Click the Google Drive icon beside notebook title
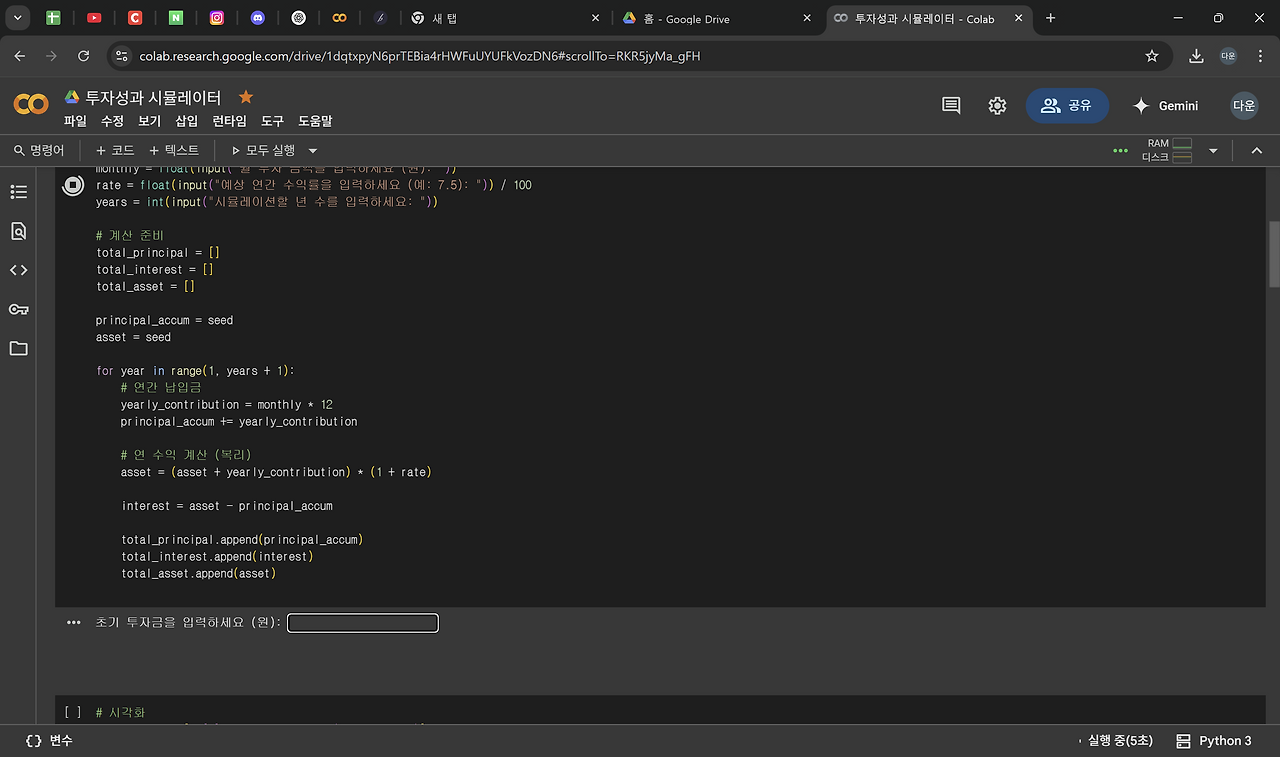This screenshot has width=1280, height=757. (72, 97)
